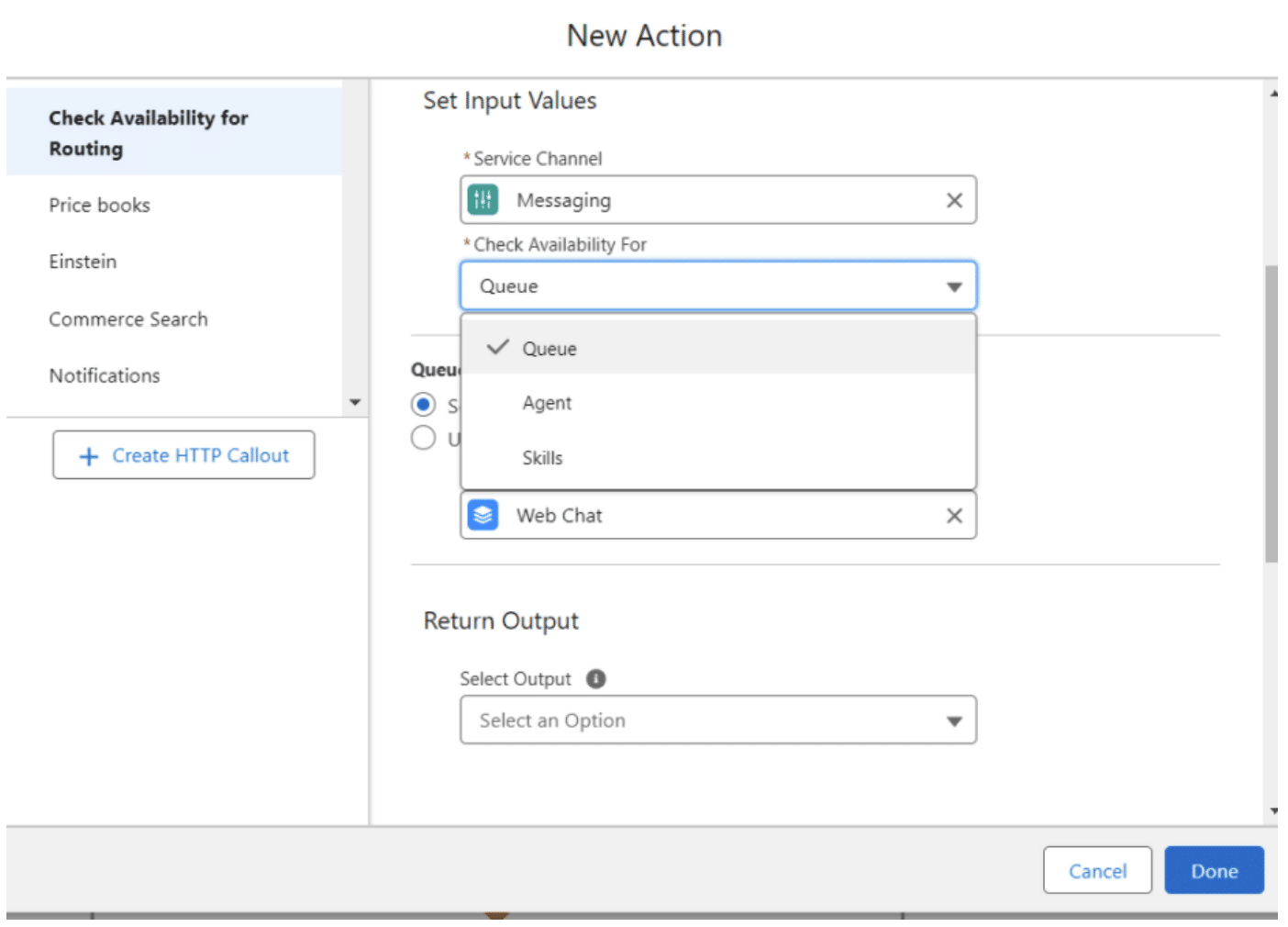This screenshot has width=1288, height=927.
Task: Select Skills from the open dropdown
Action: coord(543,457)
